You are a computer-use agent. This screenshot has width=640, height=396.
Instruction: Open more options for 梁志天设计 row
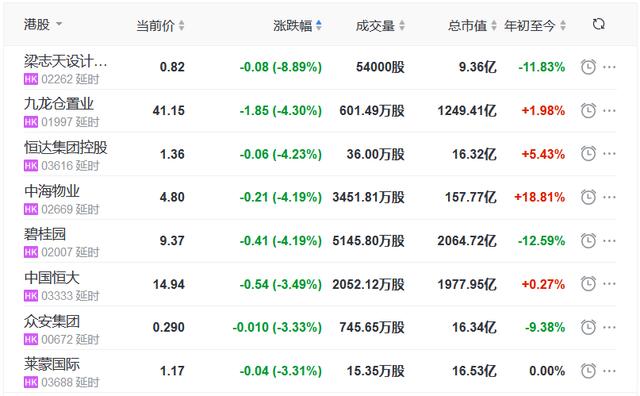[609, 67]
